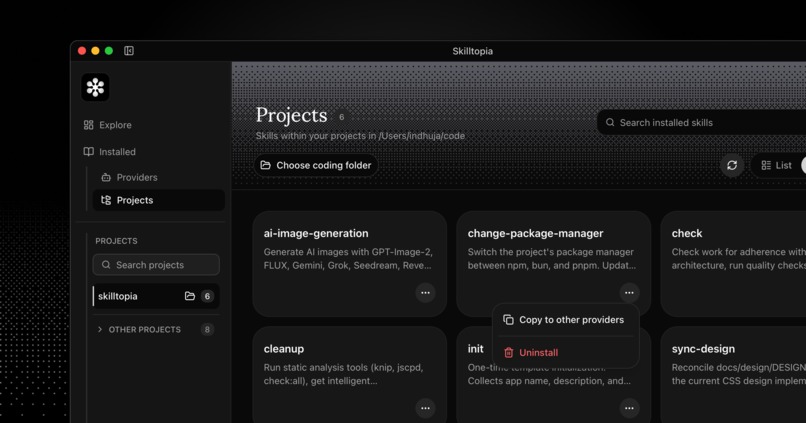
Task: Click the Explore grid icon
Action: tap(88, 125)
